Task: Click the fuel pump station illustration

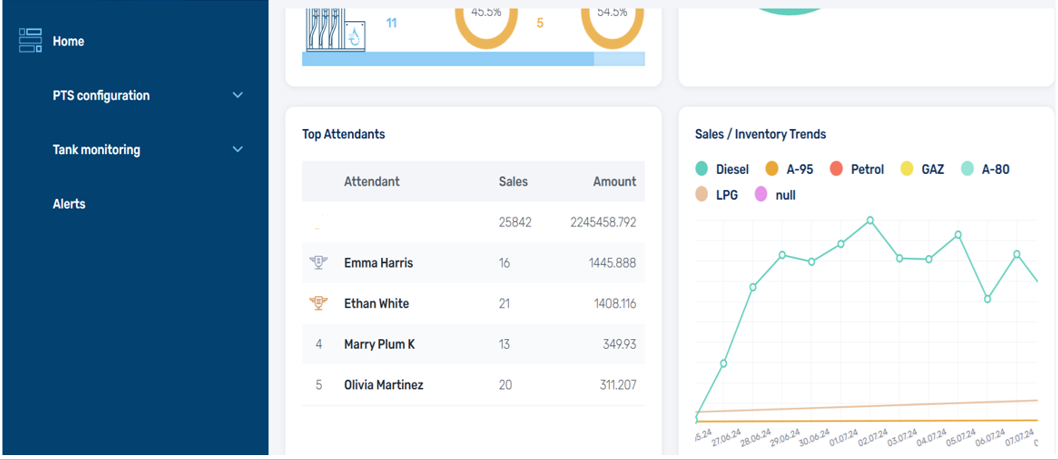Action: pos(335,28)
